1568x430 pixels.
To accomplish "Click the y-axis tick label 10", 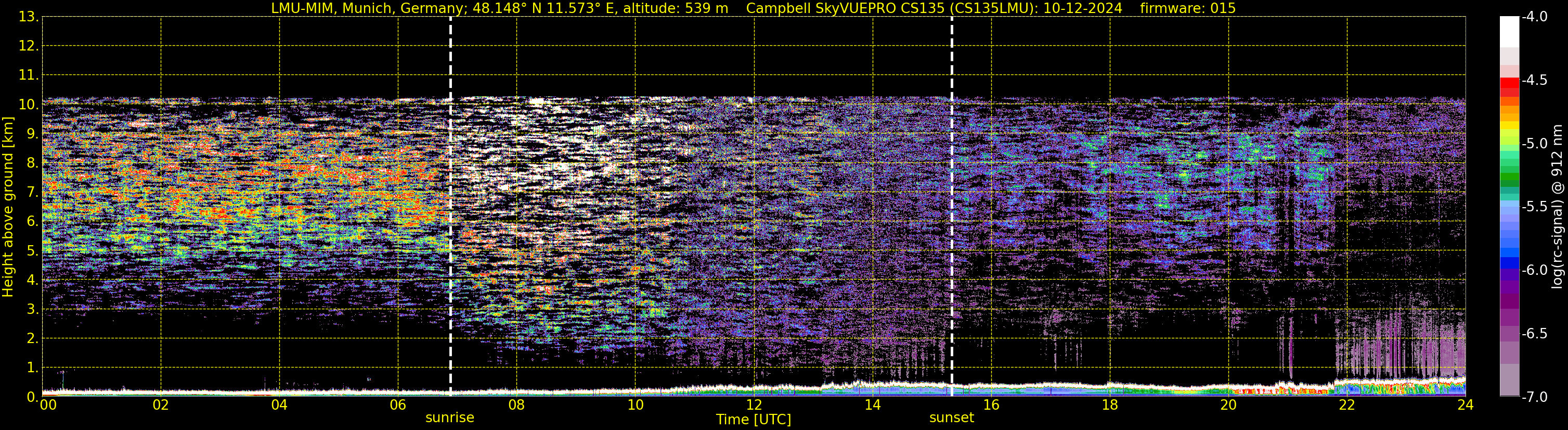I will point(28,105).
